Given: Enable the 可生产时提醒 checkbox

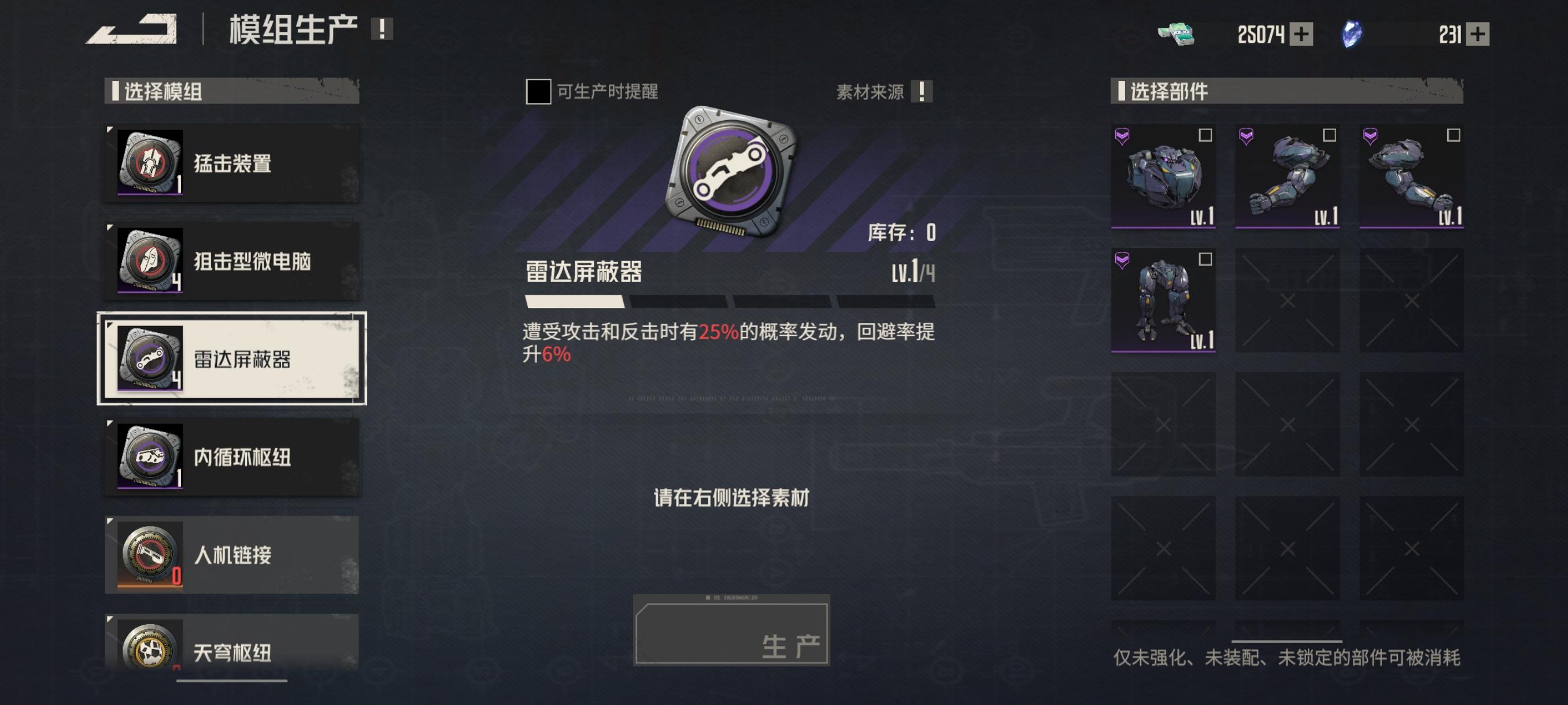Looking at the screenshot, I should coord(538,92).
